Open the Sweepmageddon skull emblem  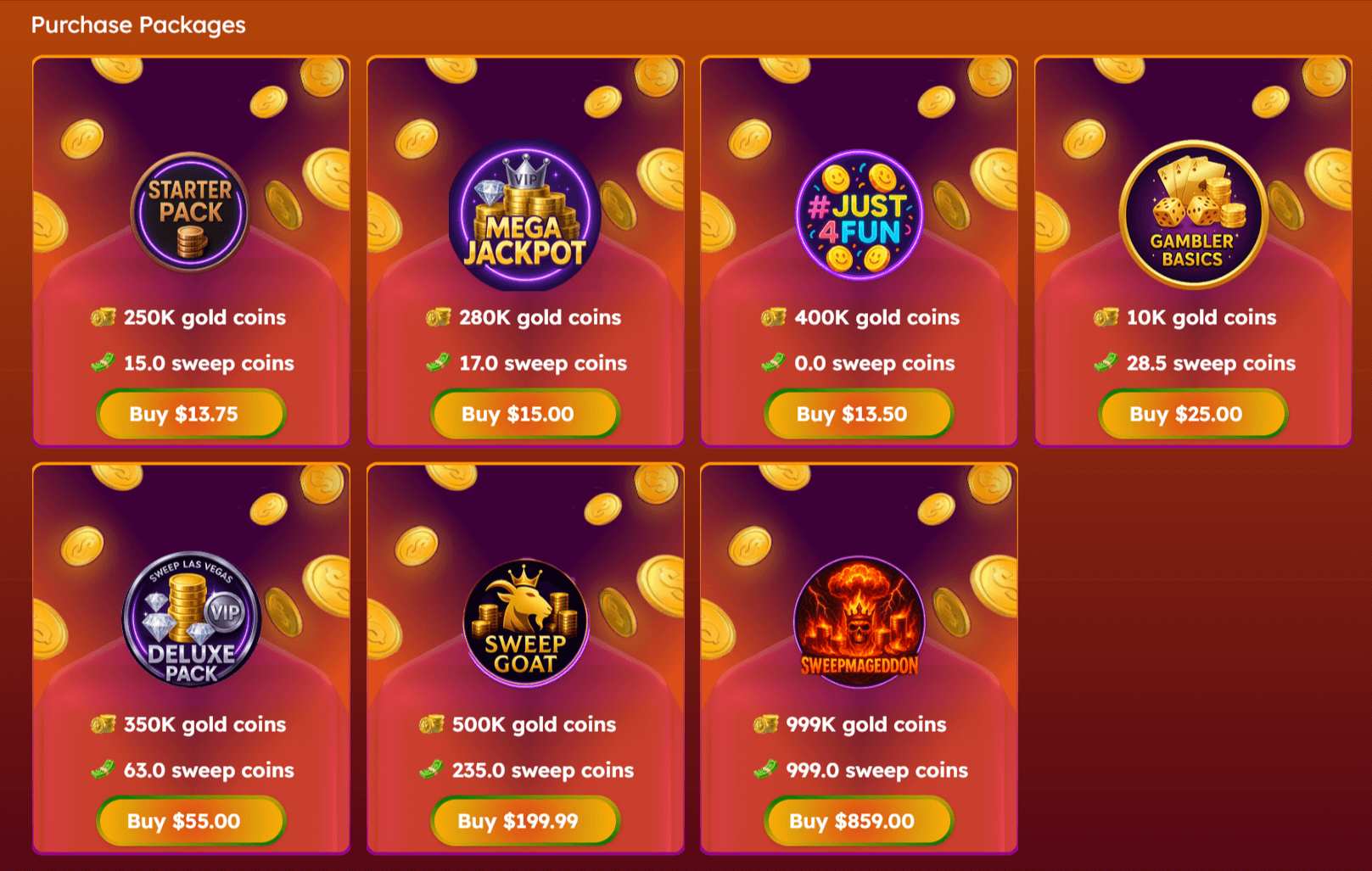(x=860, y=621)
